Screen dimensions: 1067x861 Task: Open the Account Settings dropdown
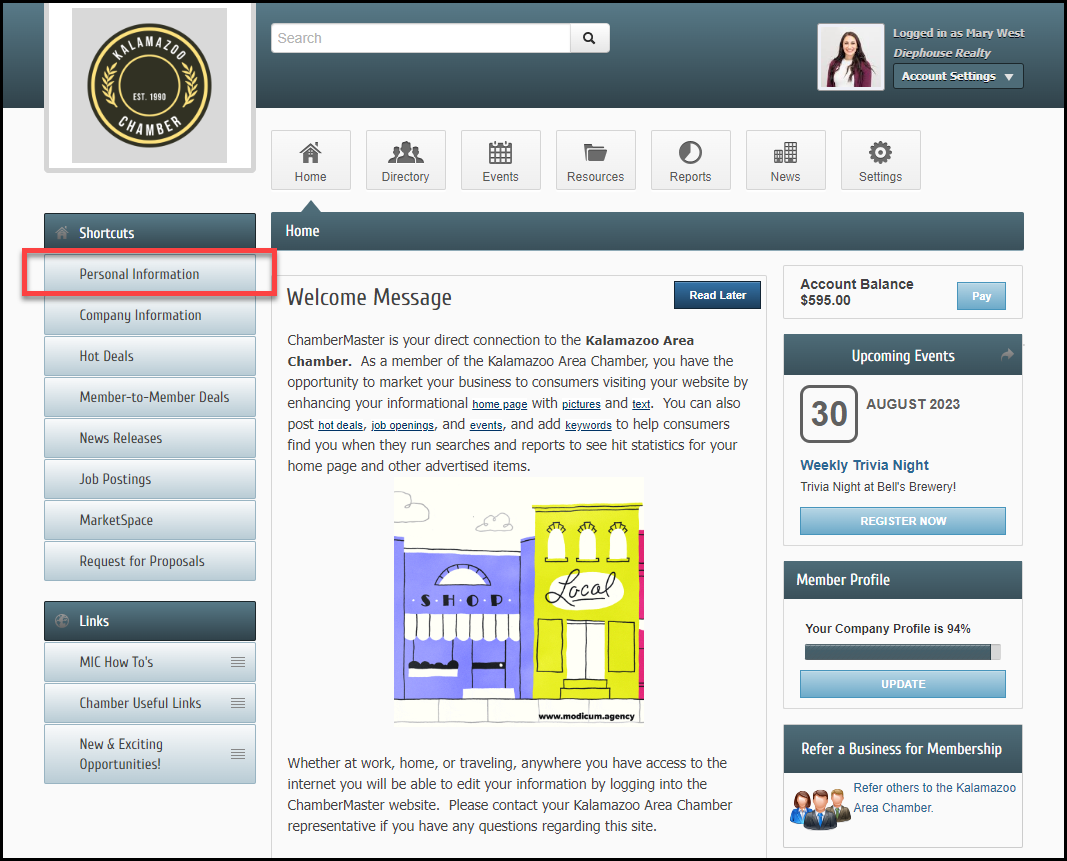click(958, 76)
